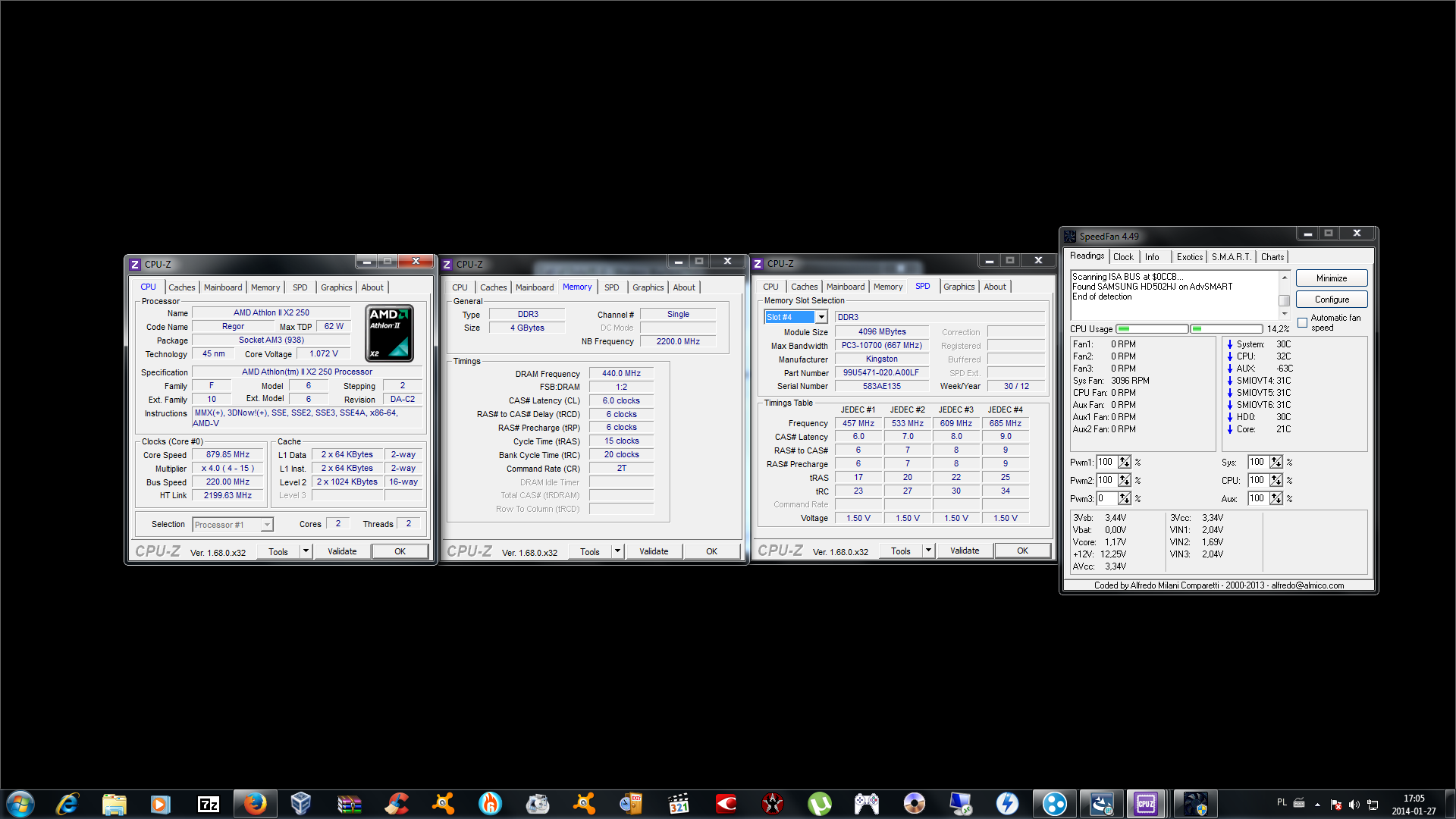Viewport: 1456px width, 819px height.
Task: Launch Internet Explorer from taskbar
Action: [x=67, y=803]
